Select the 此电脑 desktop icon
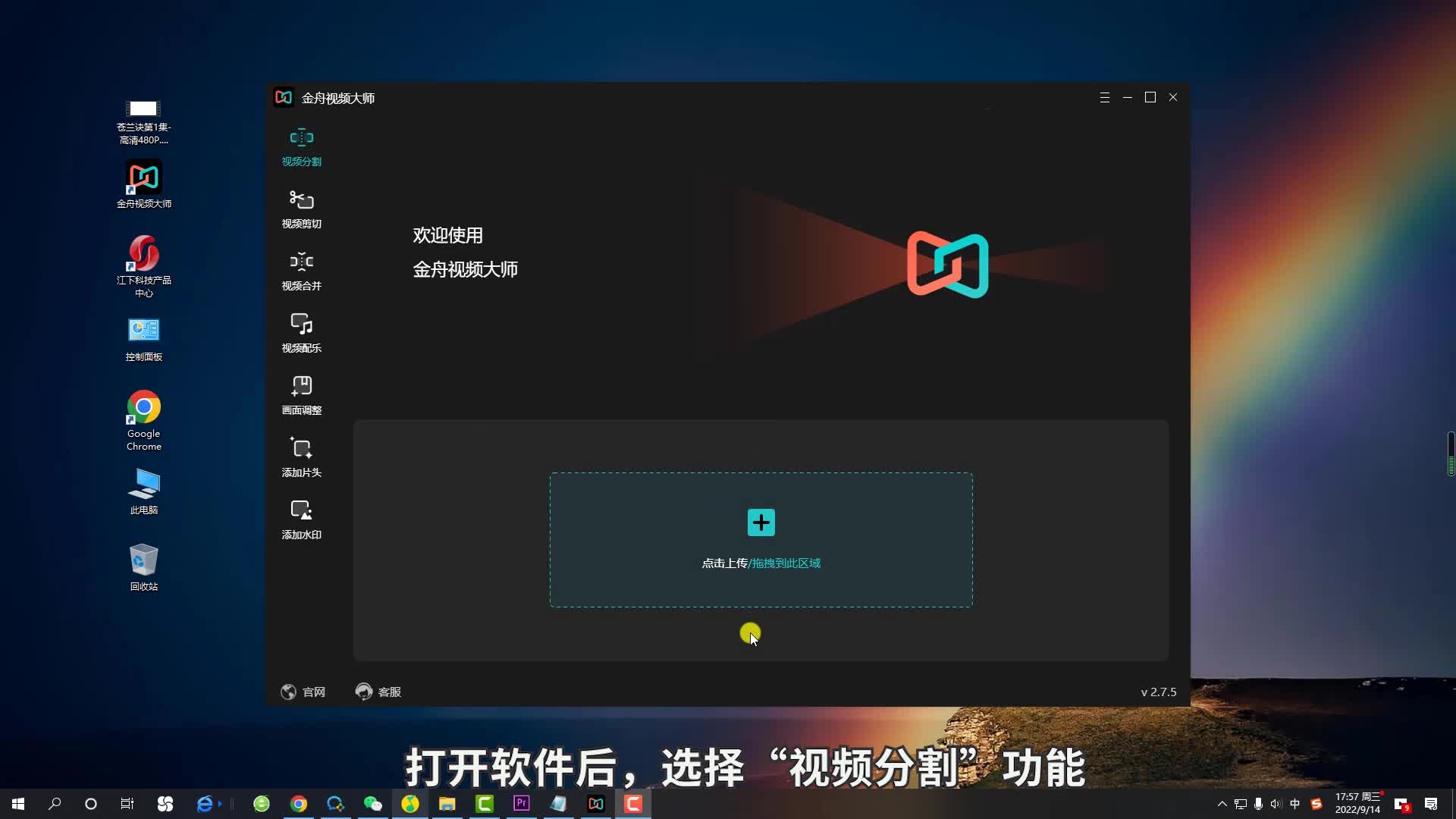Image resolution: width=1456 pixels, height=819 pixels. tap(143, 491)
